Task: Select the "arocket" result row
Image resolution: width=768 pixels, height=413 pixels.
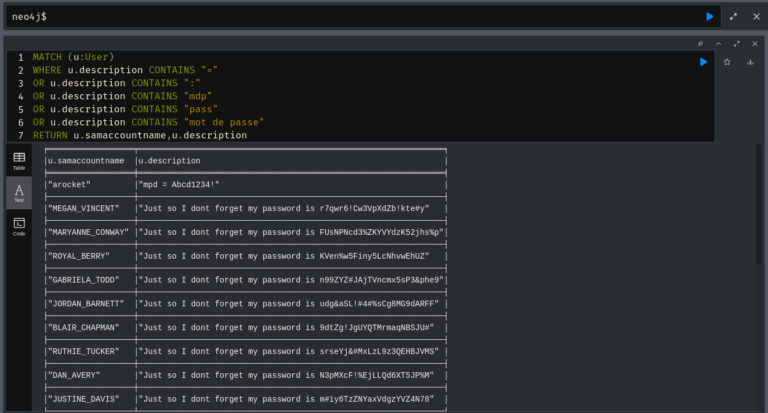Action: (x=69, y=185)
